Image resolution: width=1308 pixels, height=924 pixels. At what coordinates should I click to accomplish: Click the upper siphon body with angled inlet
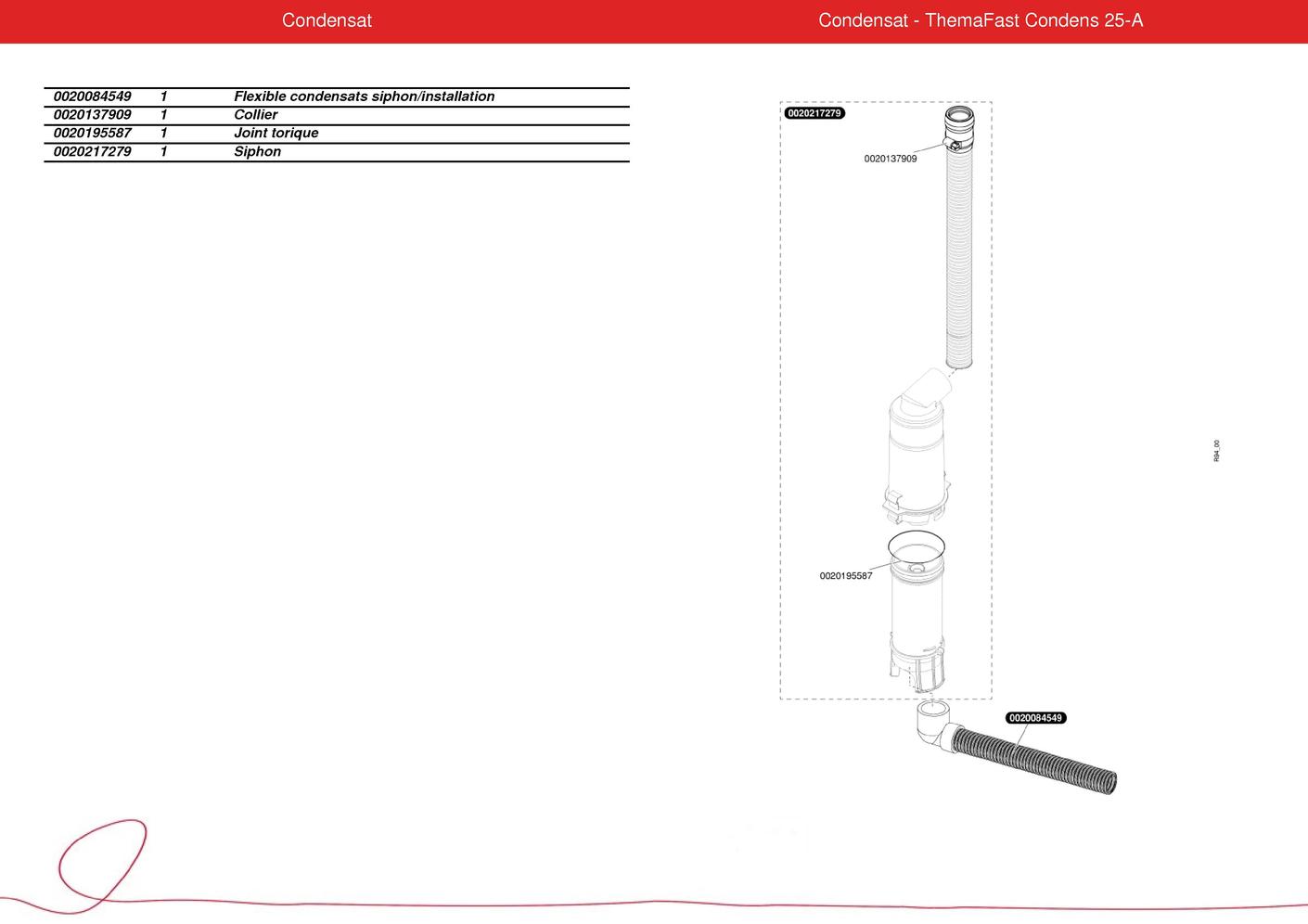click(916, 445)
